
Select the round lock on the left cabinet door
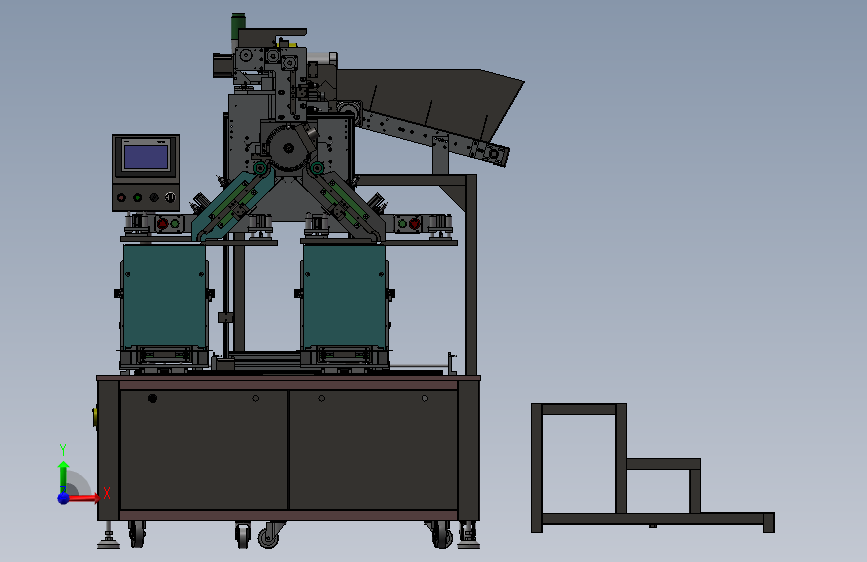[153, 398]
